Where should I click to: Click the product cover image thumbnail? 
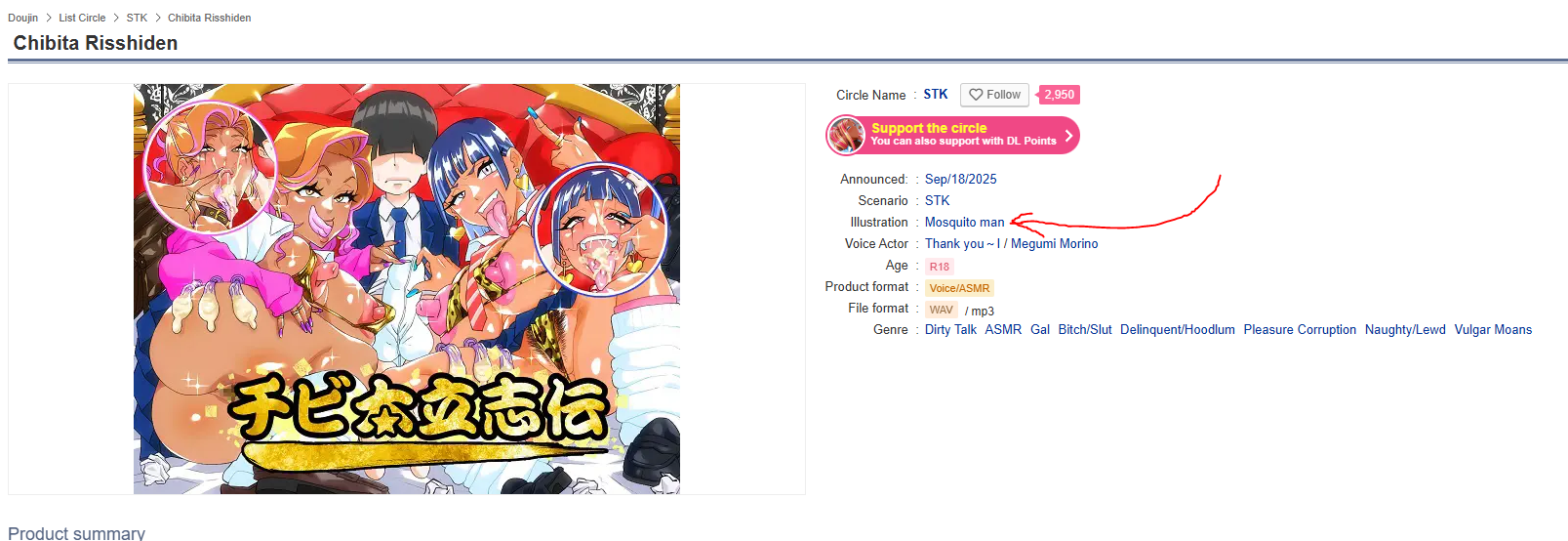[407, 289]
